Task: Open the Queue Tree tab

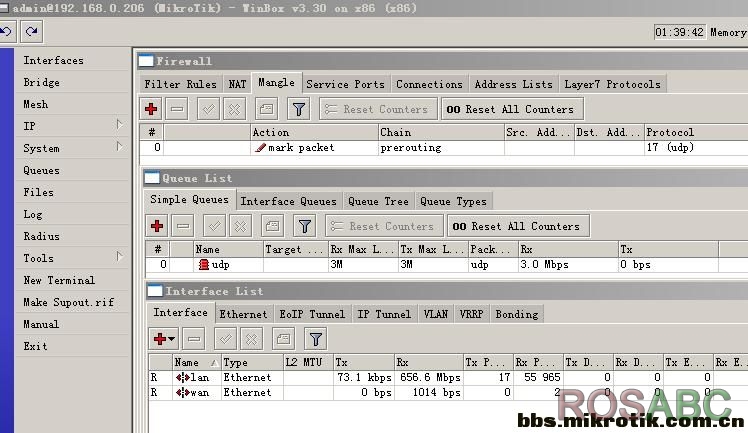Action: click(x=378, y=201)
